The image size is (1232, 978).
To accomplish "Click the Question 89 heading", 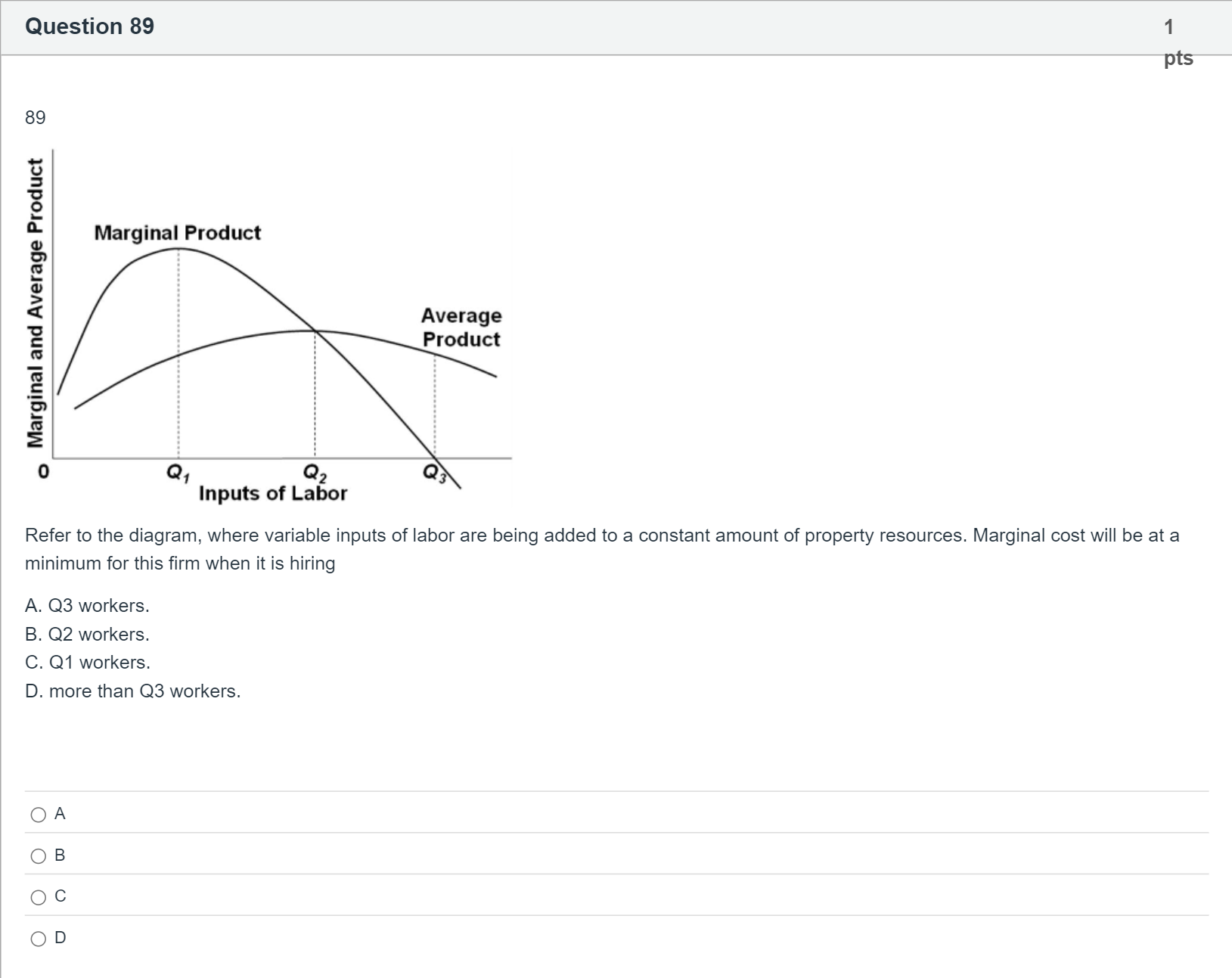I will click(90, 26).
